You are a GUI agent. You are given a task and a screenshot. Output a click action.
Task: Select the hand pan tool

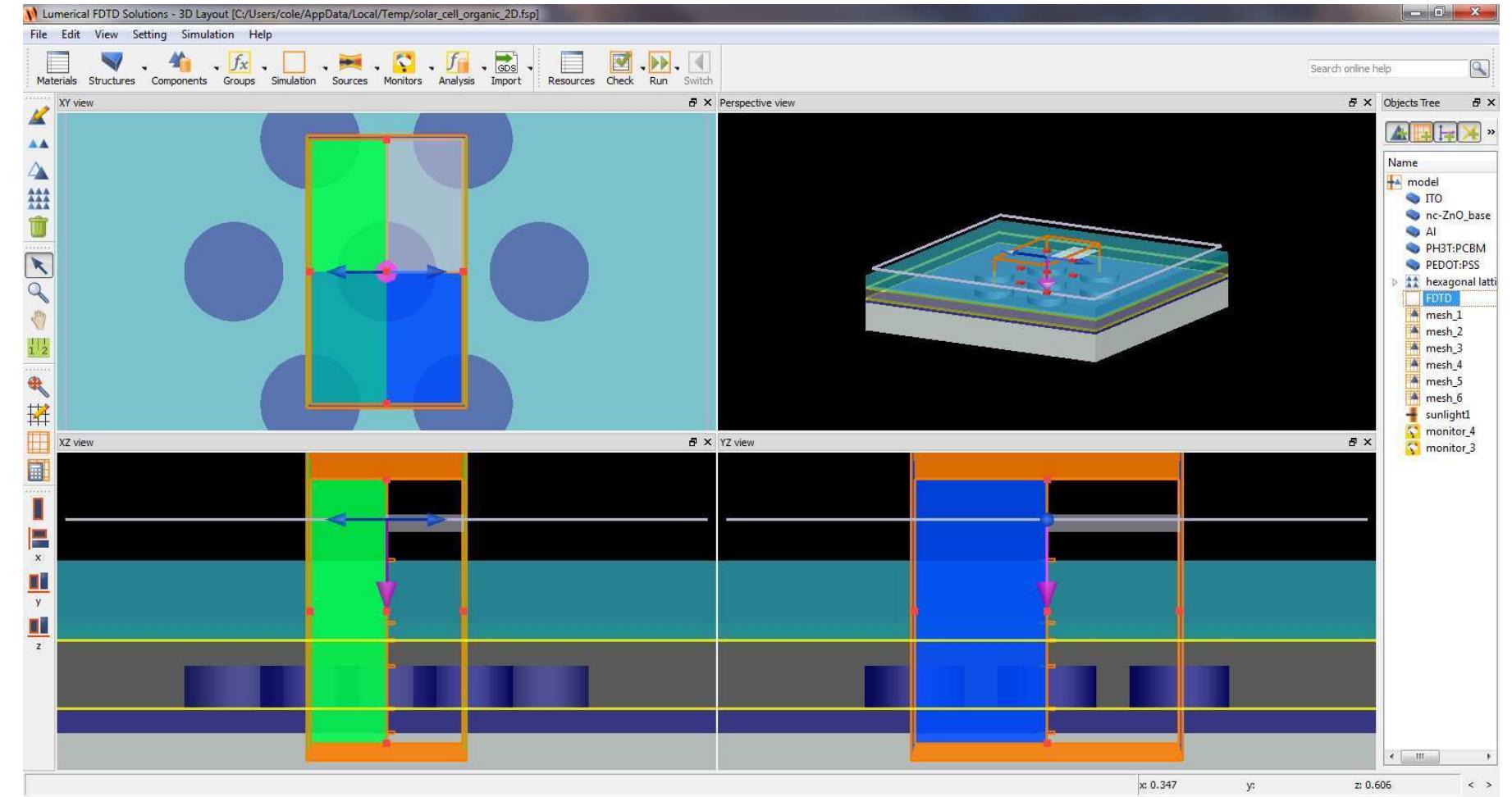click(x=39, y=320)
